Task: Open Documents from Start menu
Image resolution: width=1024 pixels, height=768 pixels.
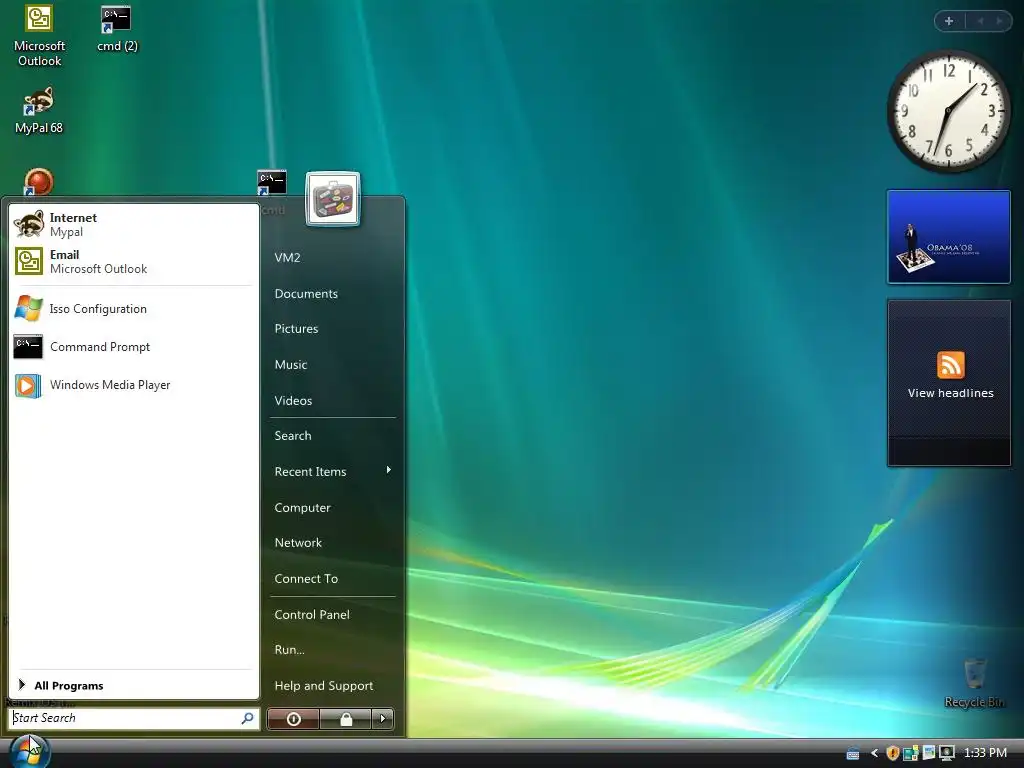Action: 306,294
